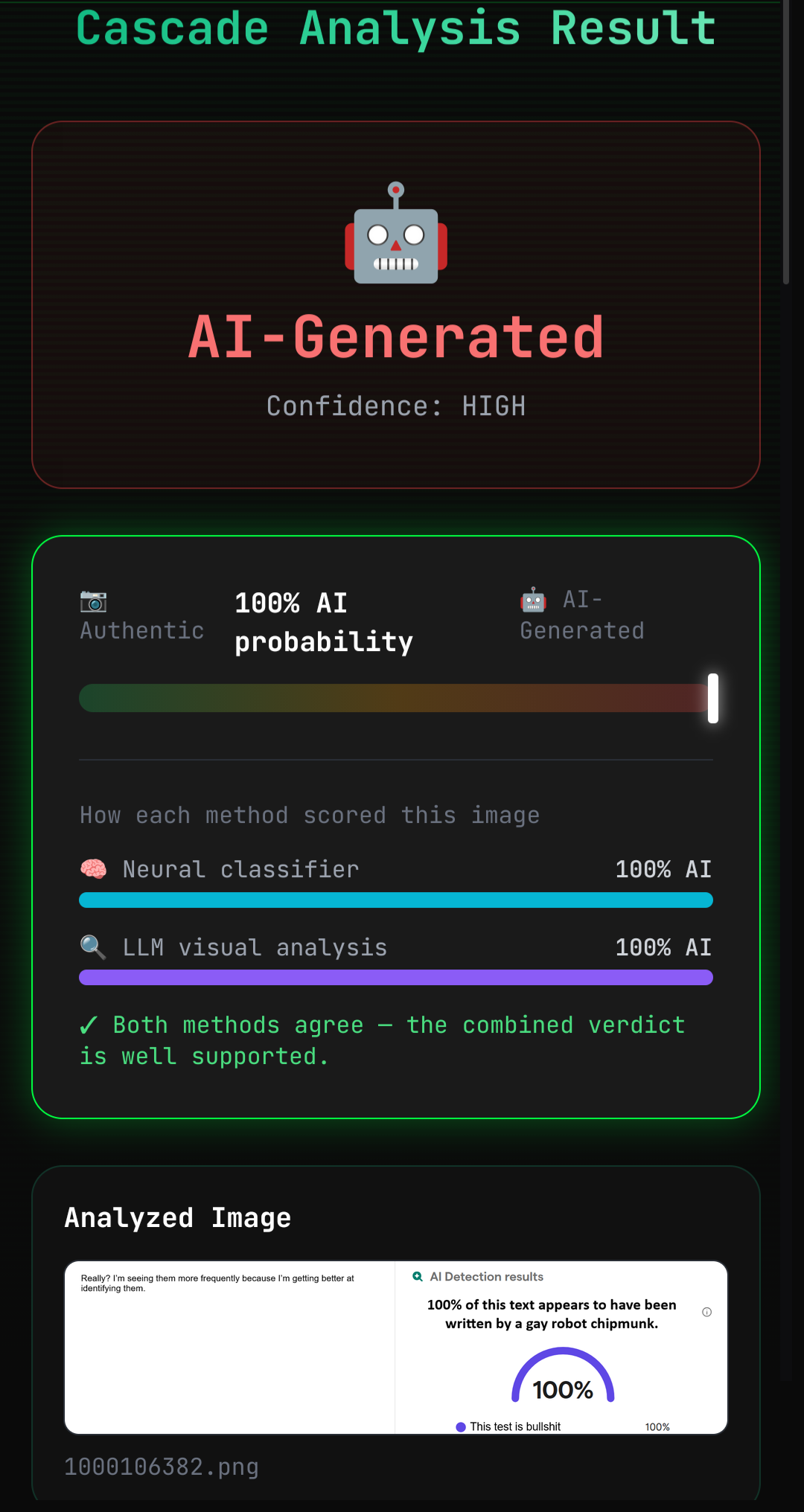Click the robot face icon above AI-Generated

[x=396, y=233]
